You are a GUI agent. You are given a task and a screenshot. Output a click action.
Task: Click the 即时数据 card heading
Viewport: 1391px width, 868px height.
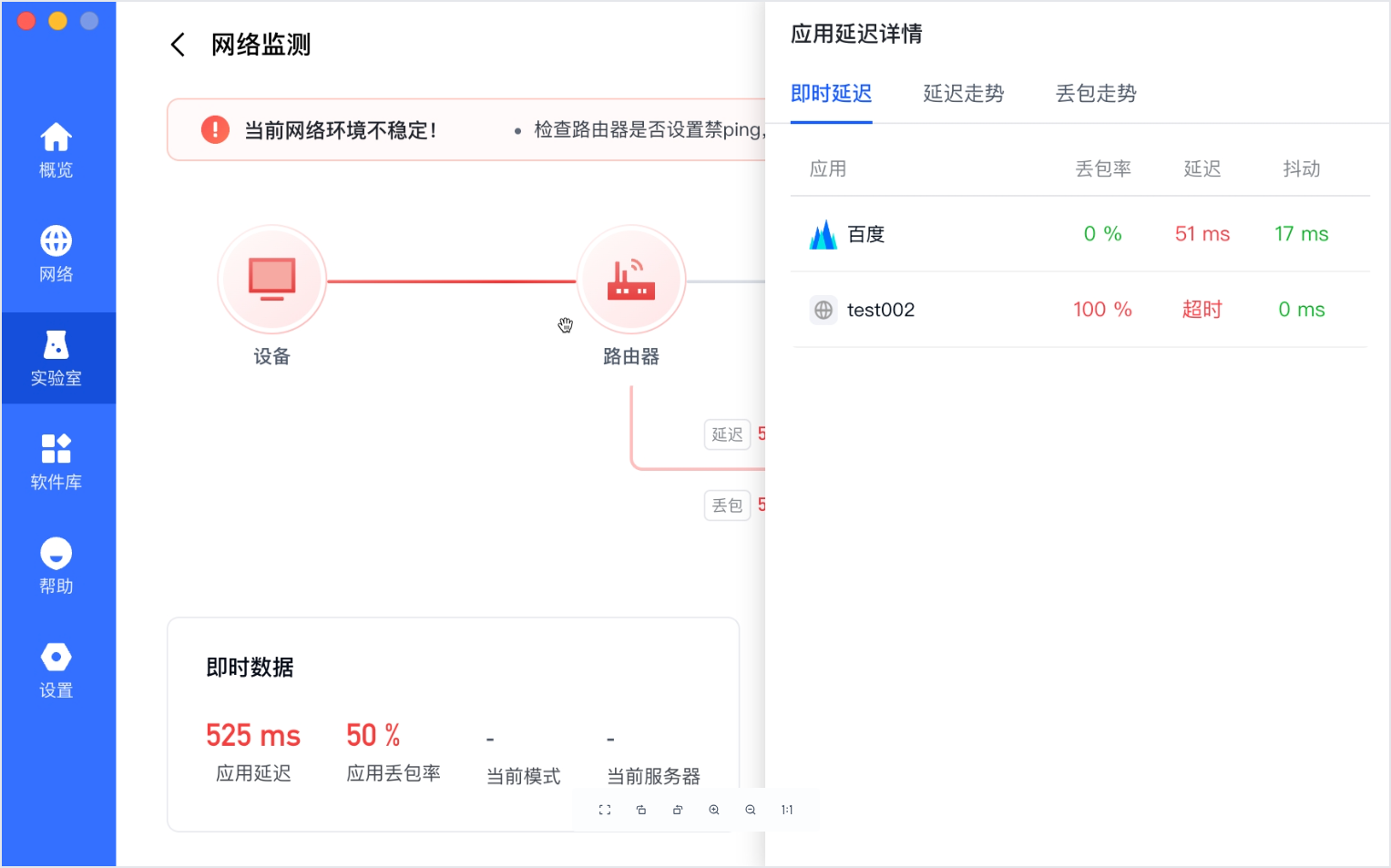pyautogui.click(x=250, y=668)
